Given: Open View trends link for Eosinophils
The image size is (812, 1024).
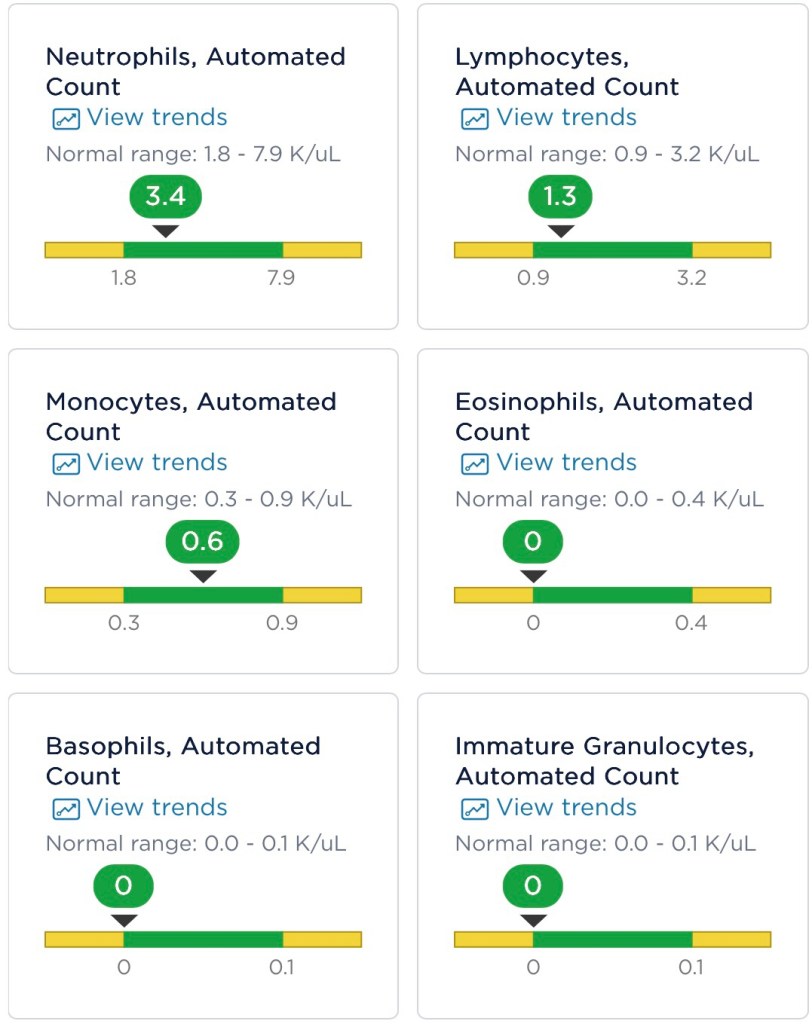Looking at the screenshot, I should point(566,463).
